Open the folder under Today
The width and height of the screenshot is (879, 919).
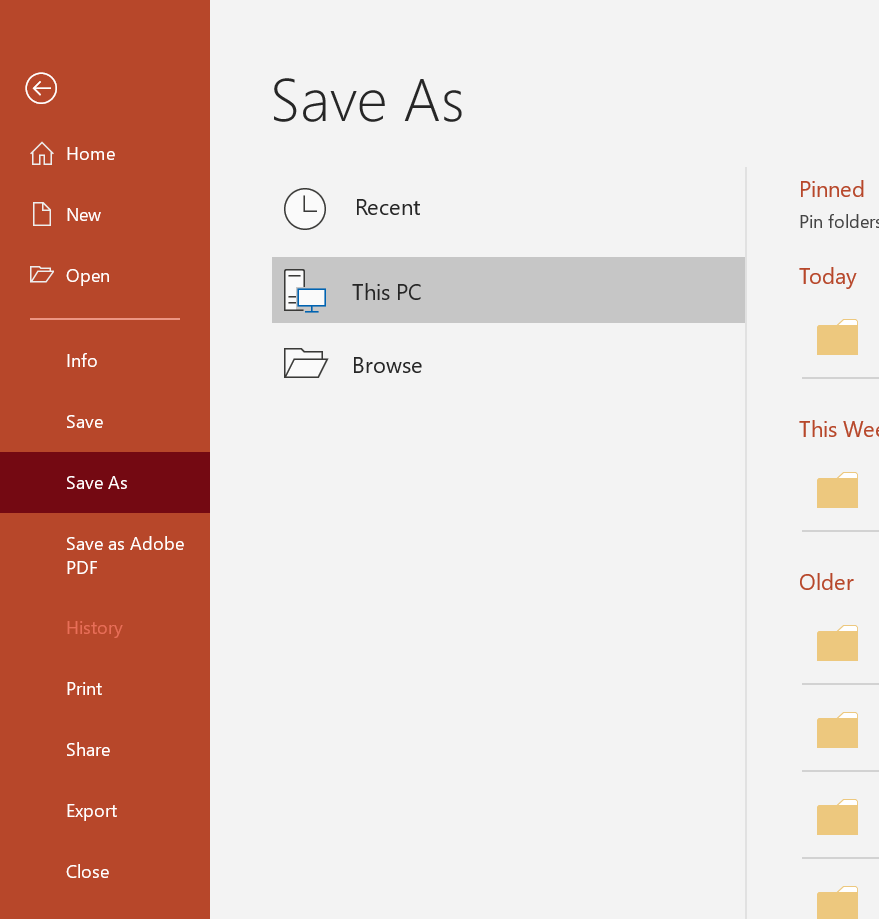point(837,337)
